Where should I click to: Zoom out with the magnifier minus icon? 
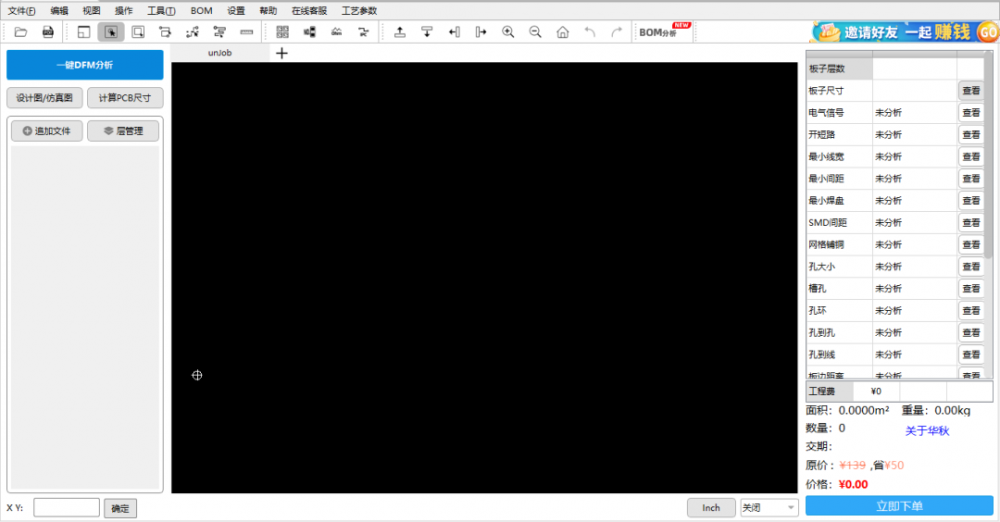(535, 32)
